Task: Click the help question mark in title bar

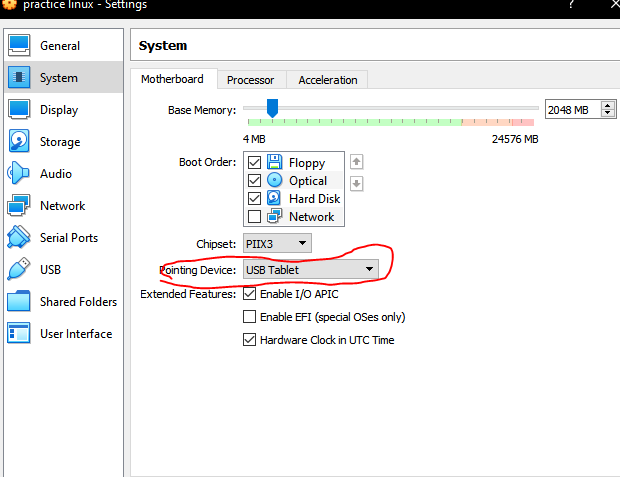Action: (571, 5)
